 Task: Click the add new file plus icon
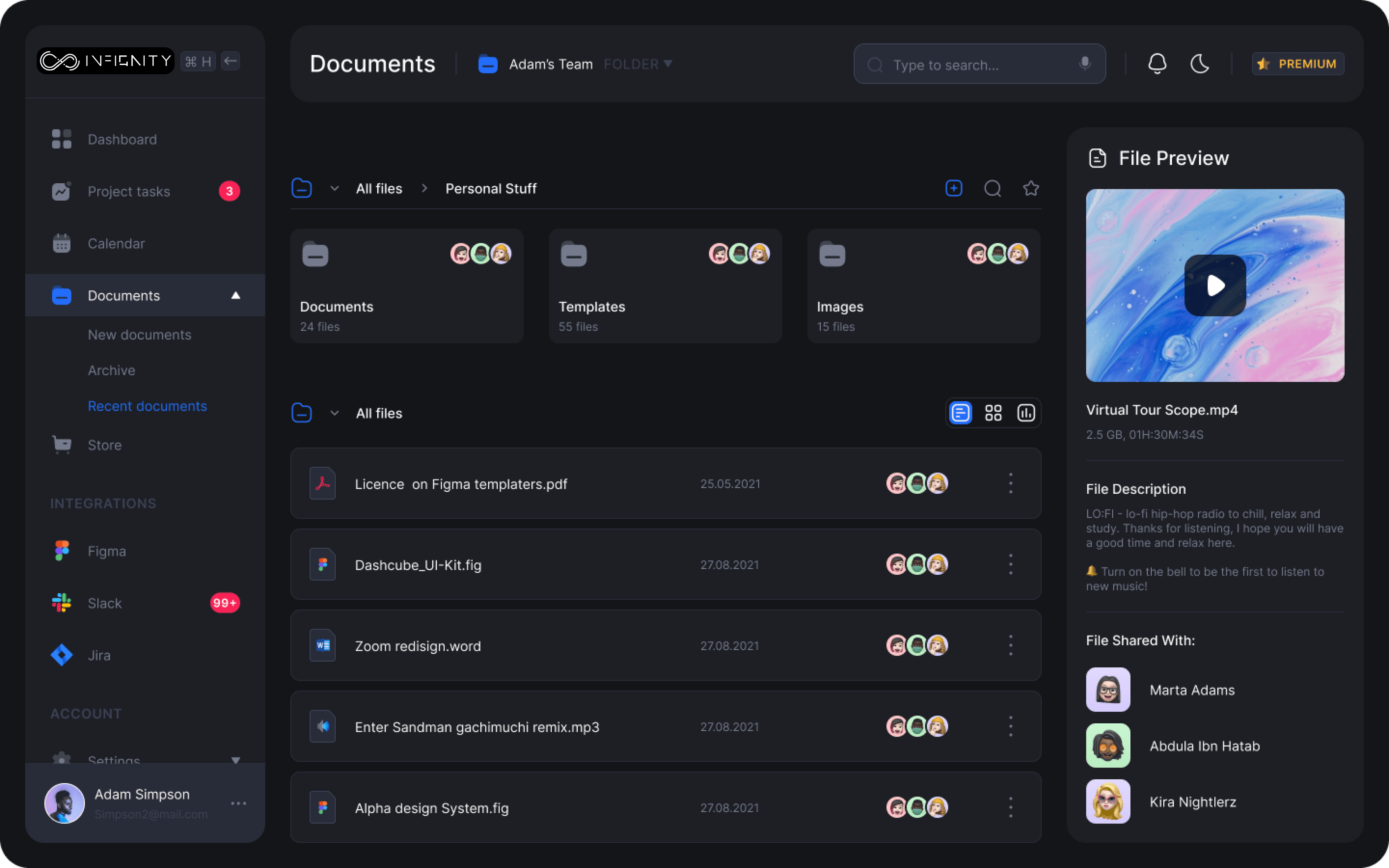point(953,188)
